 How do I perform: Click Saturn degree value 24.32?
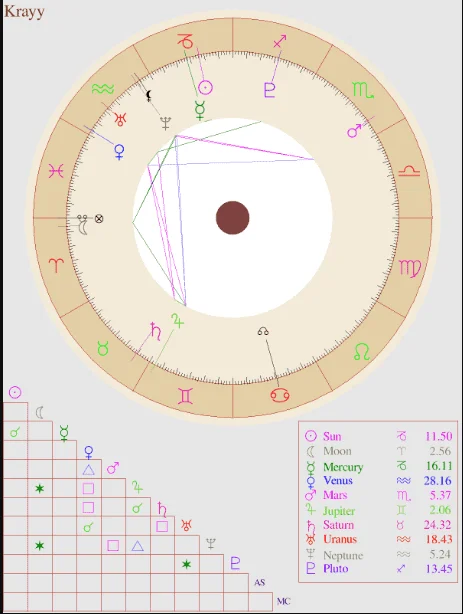point(438,524)
